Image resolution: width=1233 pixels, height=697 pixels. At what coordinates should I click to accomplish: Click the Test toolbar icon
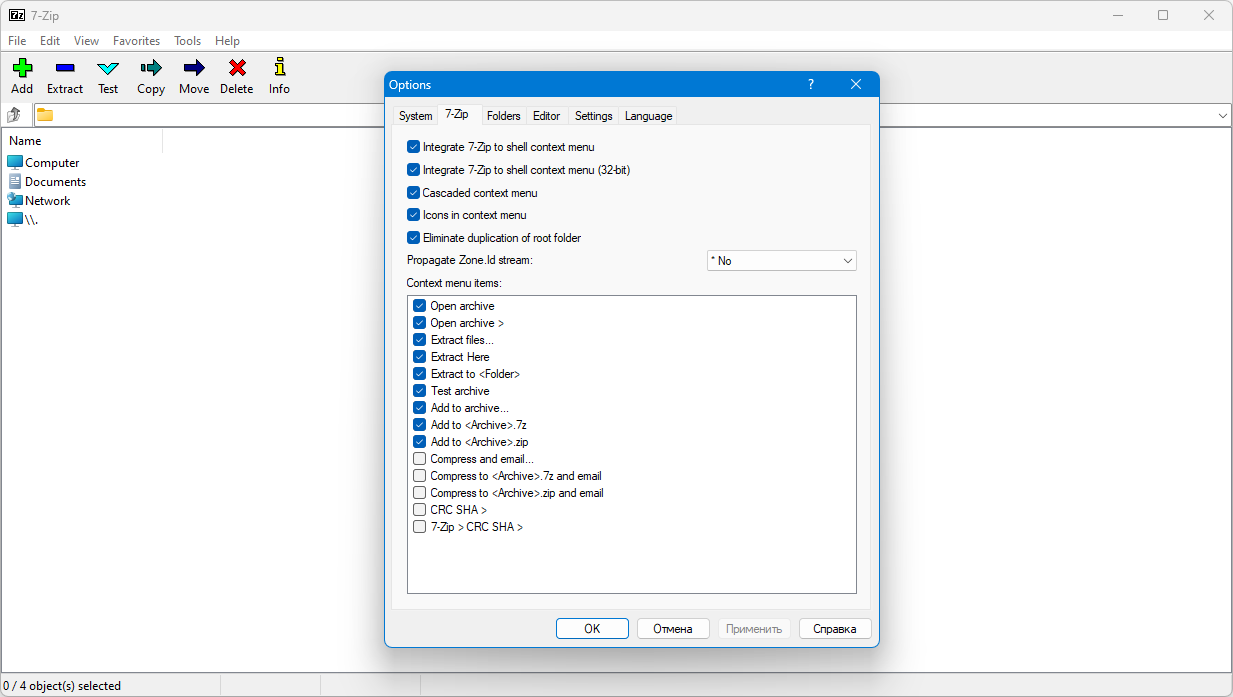[108, 68]
